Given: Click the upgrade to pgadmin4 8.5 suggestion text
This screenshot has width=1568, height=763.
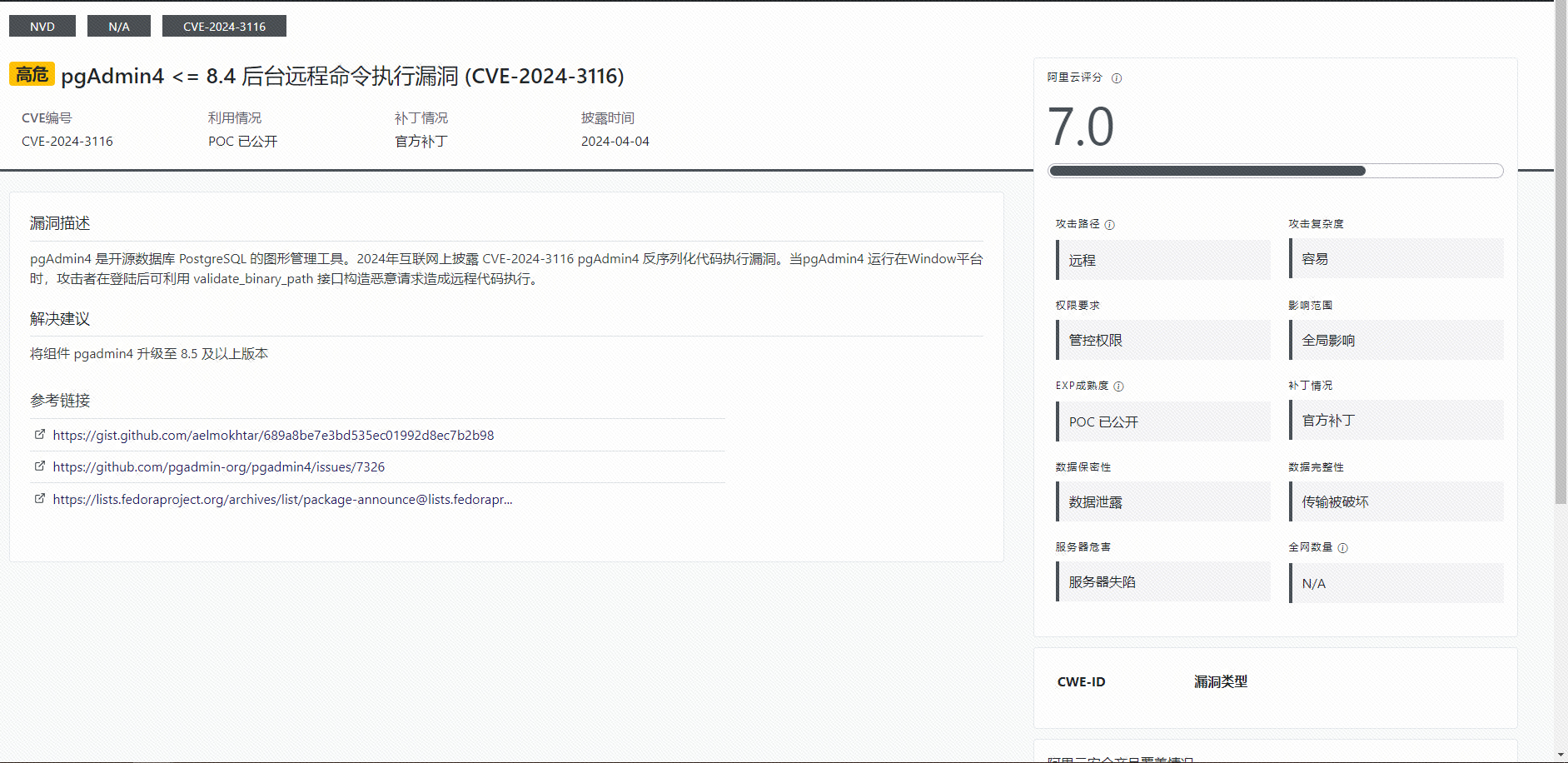Looking at the screenshot, I should point(149,354).
